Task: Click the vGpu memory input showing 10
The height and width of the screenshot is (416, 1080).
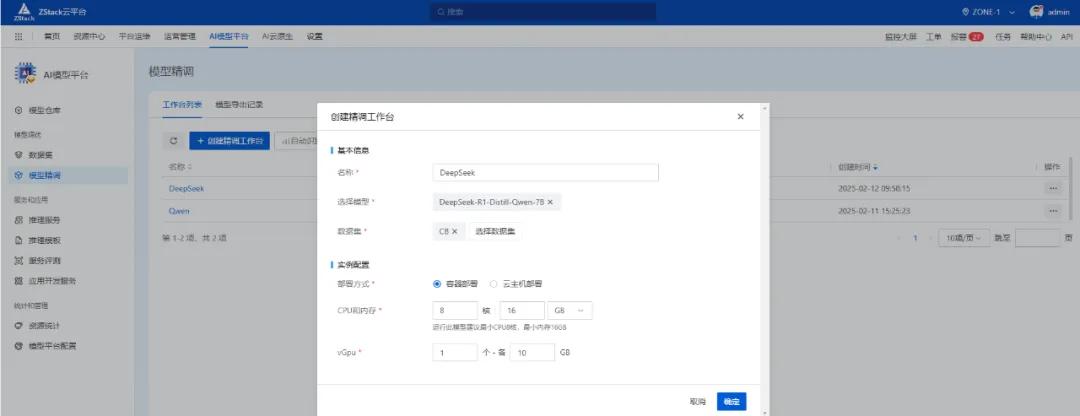Action: click(532, 352)
